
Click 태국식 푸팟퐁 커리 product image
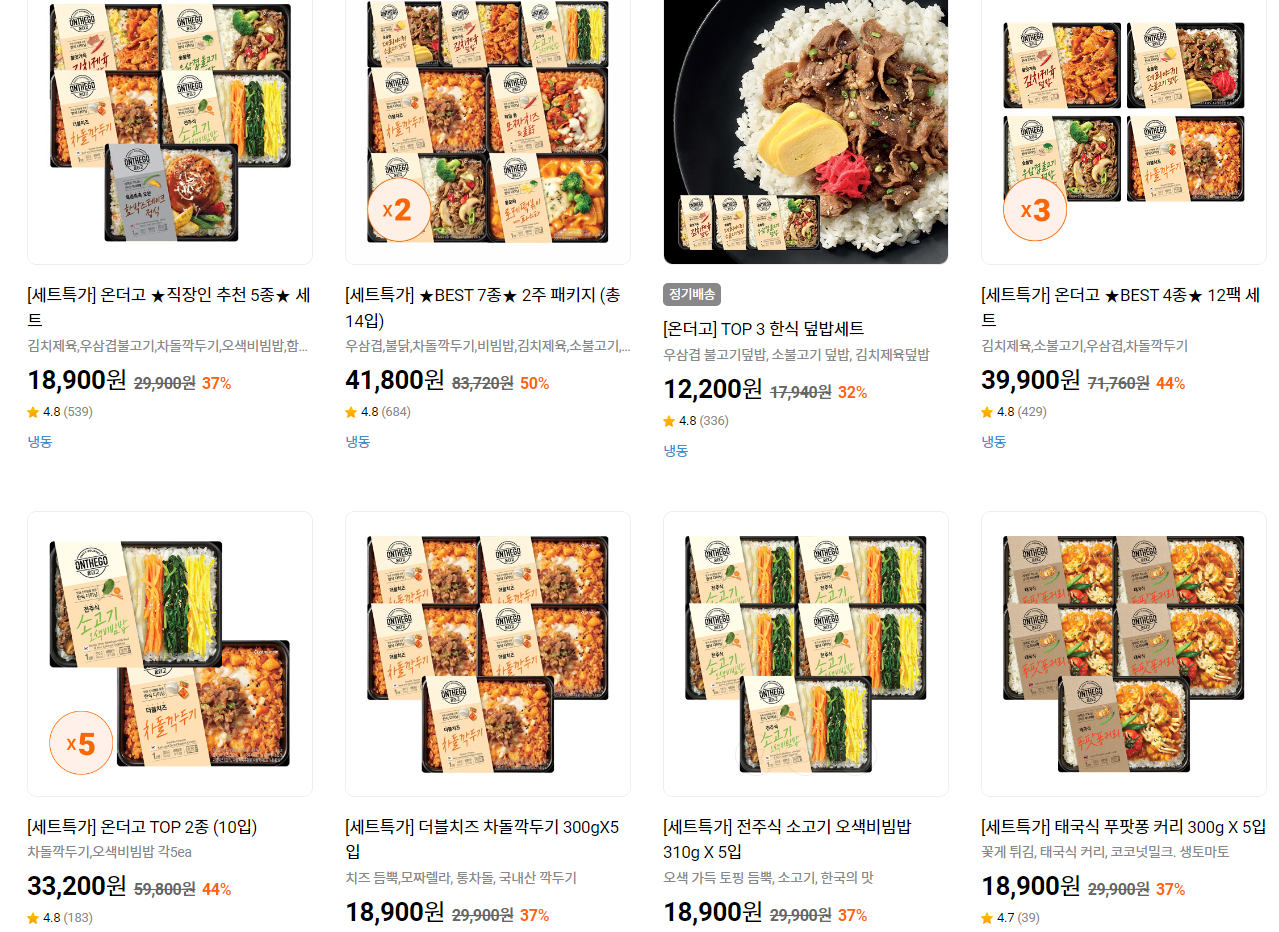click(x=1124, y=654)
